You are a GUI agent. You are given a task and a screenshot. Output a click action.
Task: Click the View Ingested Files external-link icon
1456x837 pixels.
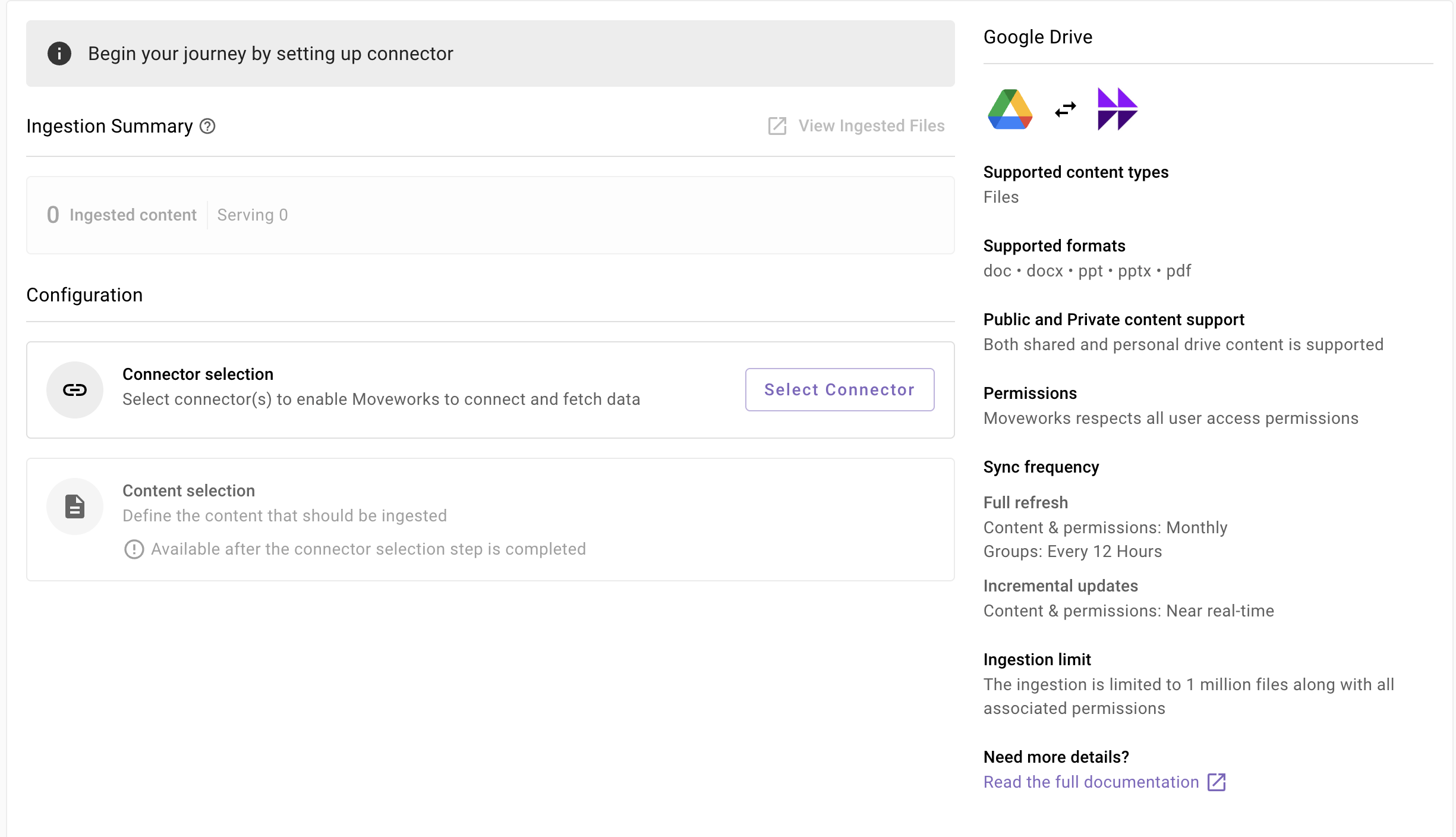tap(777, 126)
